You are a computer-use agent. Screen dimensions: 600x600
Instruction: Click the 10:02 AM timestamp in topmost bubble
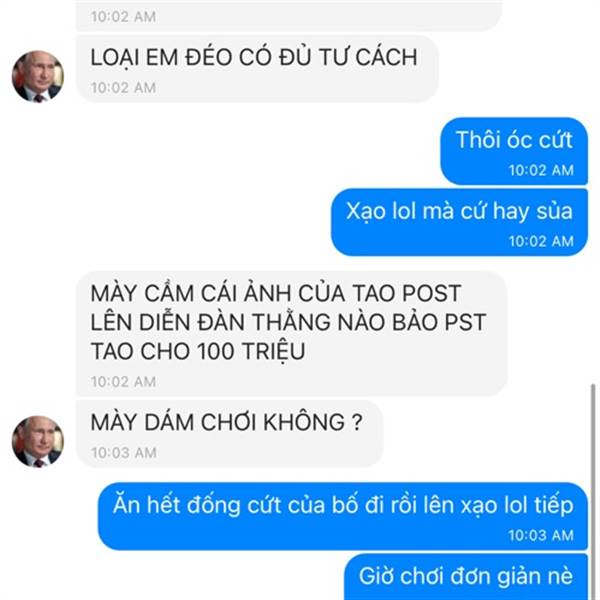[123, 17]
